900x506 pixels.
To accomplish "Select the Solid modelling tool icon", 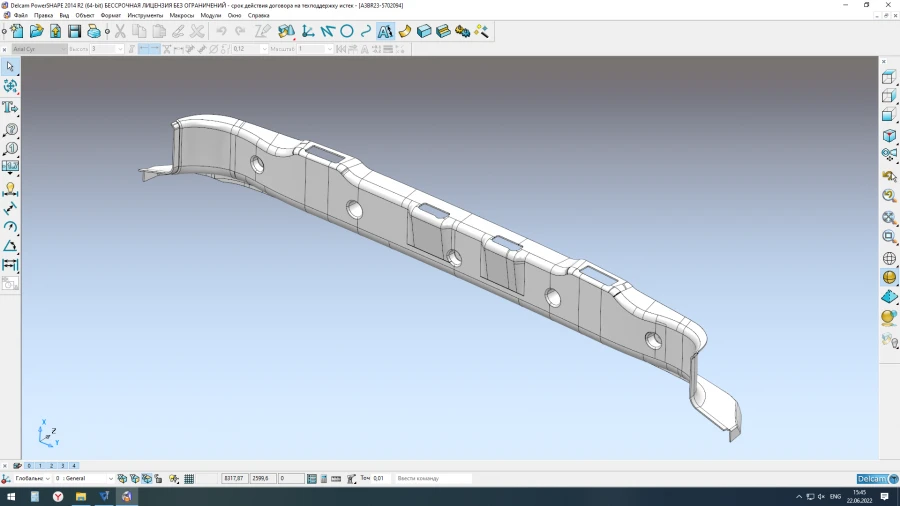I will click(x=424, y=31).
